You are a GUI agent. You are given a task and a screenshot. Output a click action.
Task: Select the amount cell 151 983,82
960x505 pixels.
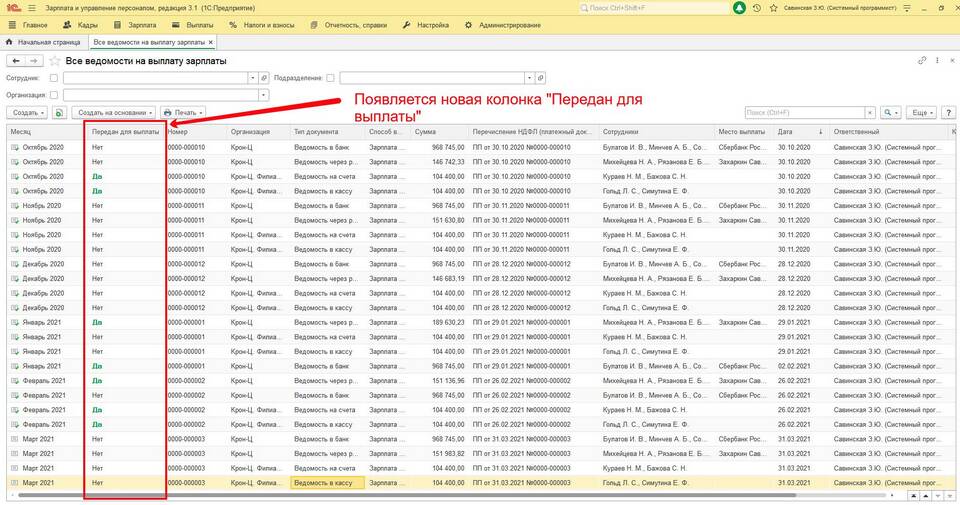pos(440,454)
